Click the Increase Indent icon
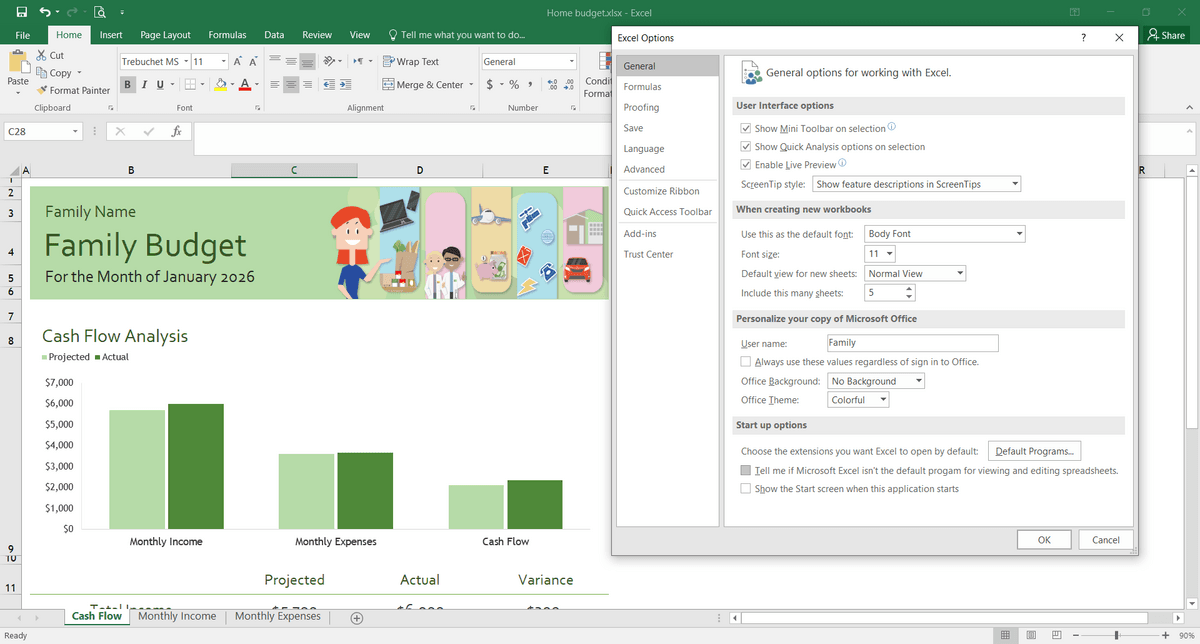This screenshot has height=644, width=1200. click(x=346, y=85)
